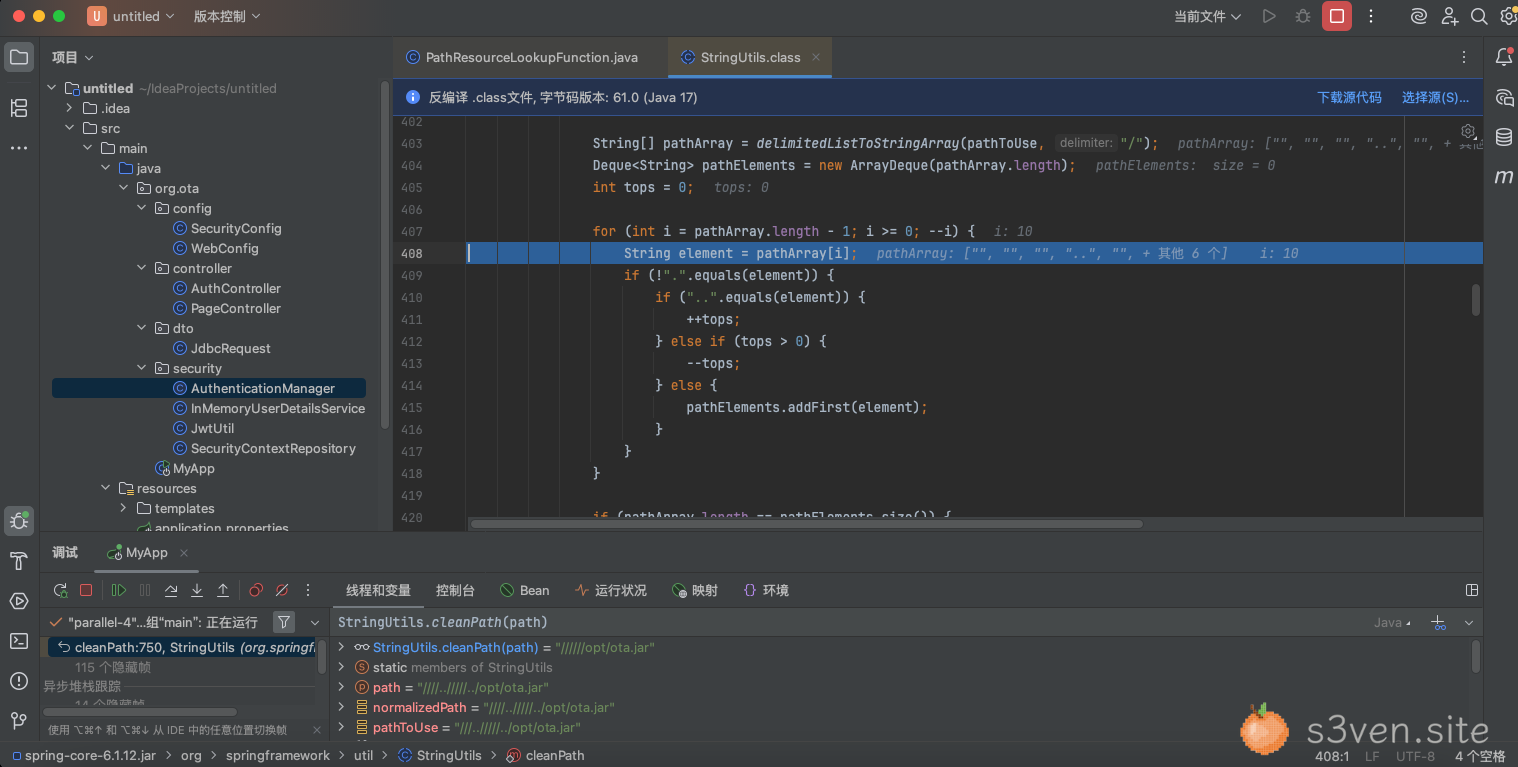Open the Services tool window icon
The image size is (1518, 767).
click(19, 600)
